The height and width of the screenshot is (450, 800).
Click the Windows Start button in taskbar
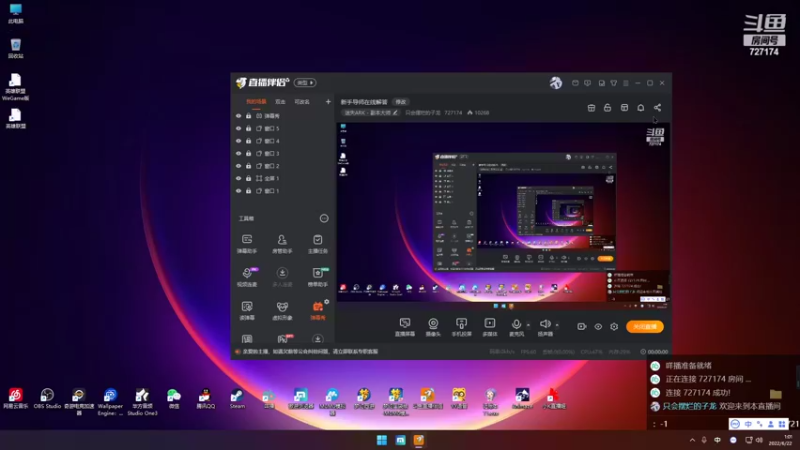(382, 440)
